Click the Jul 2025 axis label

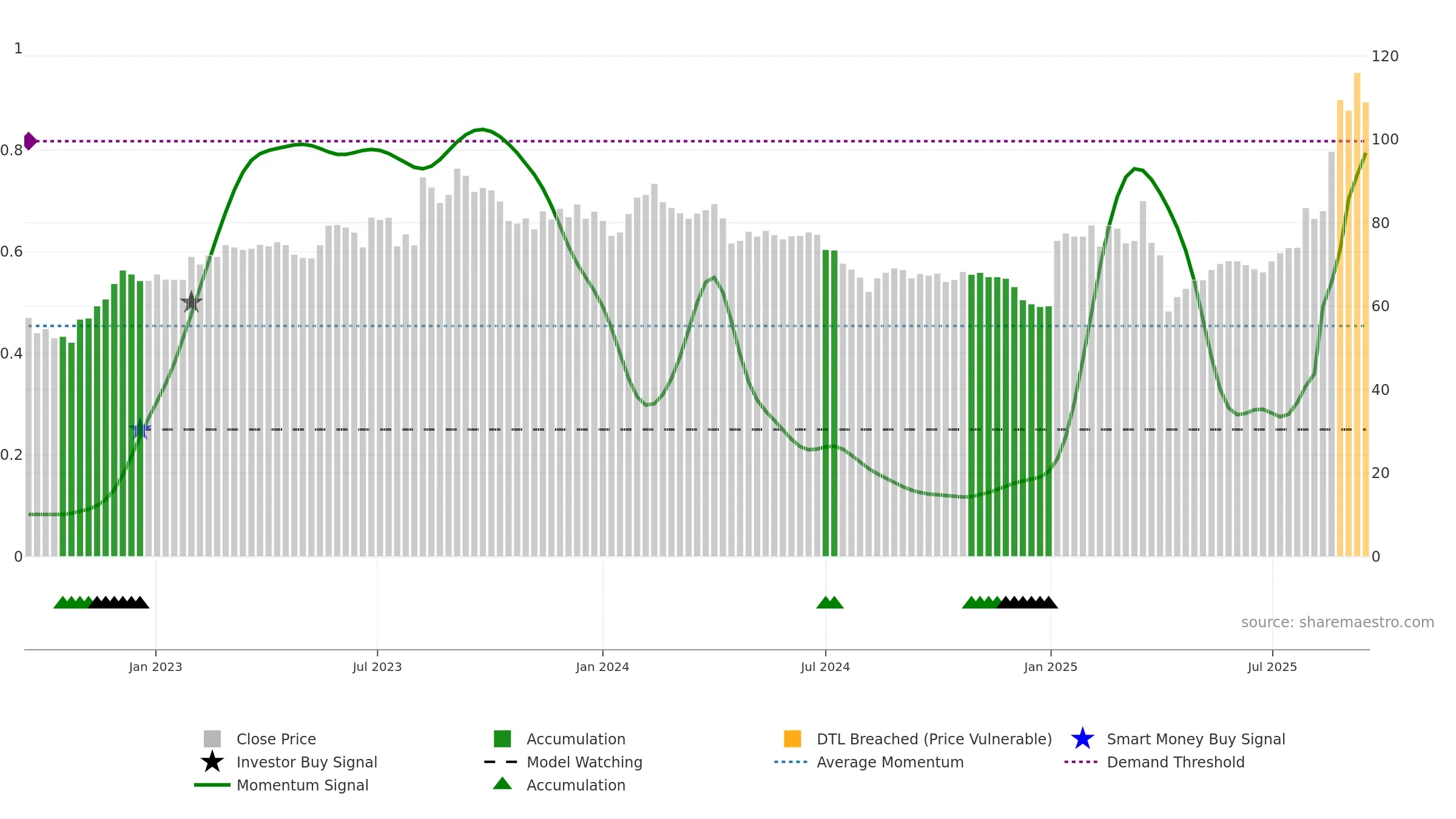tap(1272, 667)
